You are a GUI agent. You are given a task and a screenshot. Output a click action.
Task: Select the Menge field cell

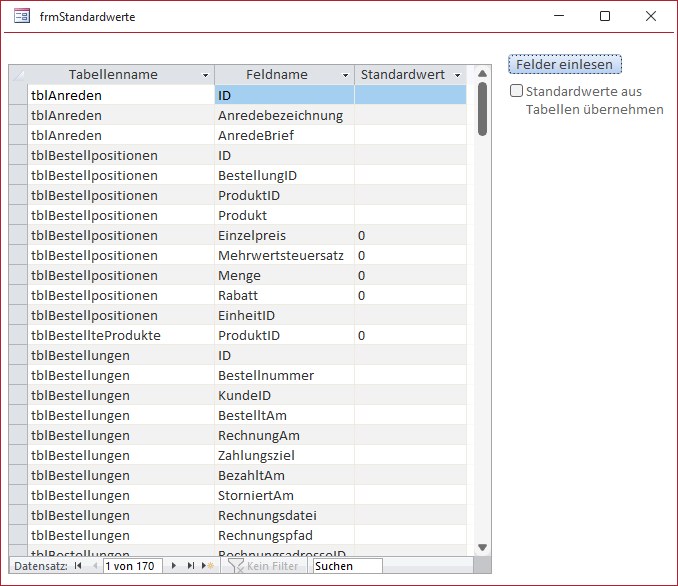284,275
